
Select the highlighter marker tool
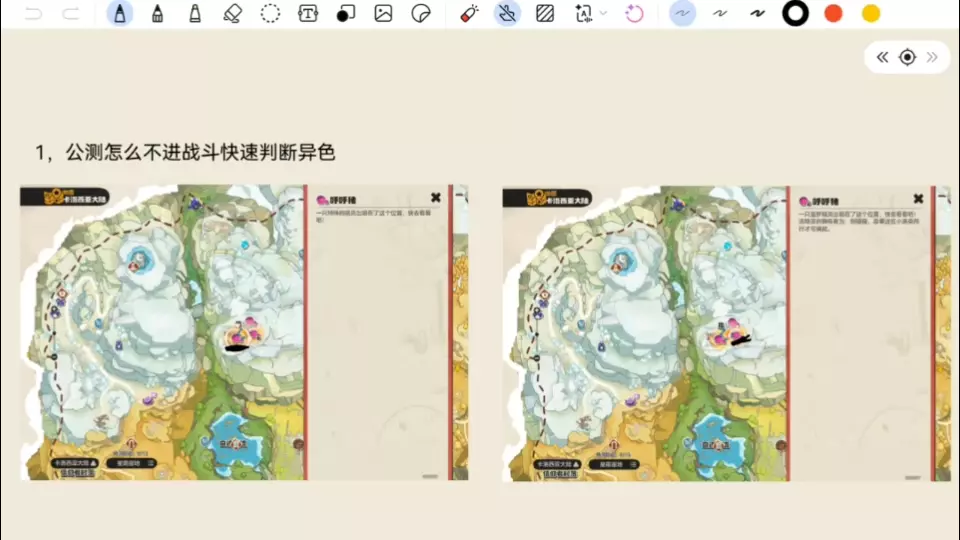pyautogui.click(x=195, y=13)
